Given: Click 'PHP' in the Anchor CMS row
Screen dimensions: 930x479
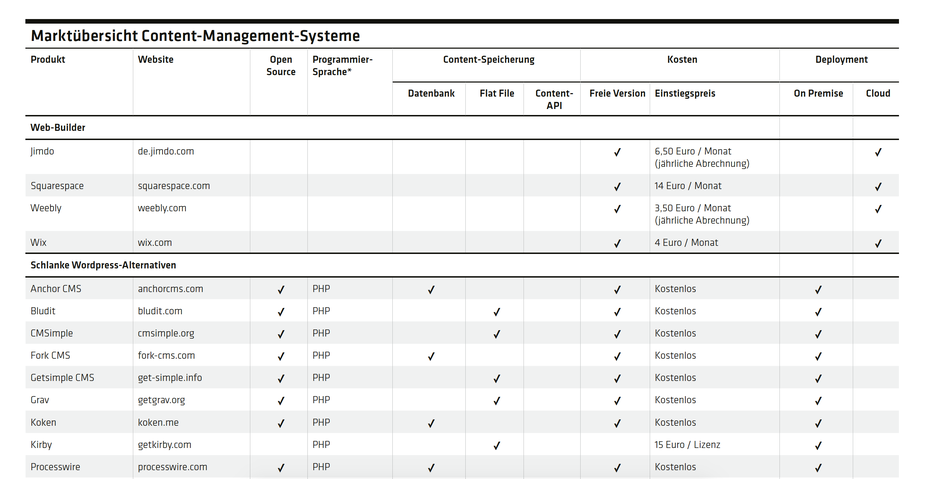Looking at the screenshot, I should (321, 289).
